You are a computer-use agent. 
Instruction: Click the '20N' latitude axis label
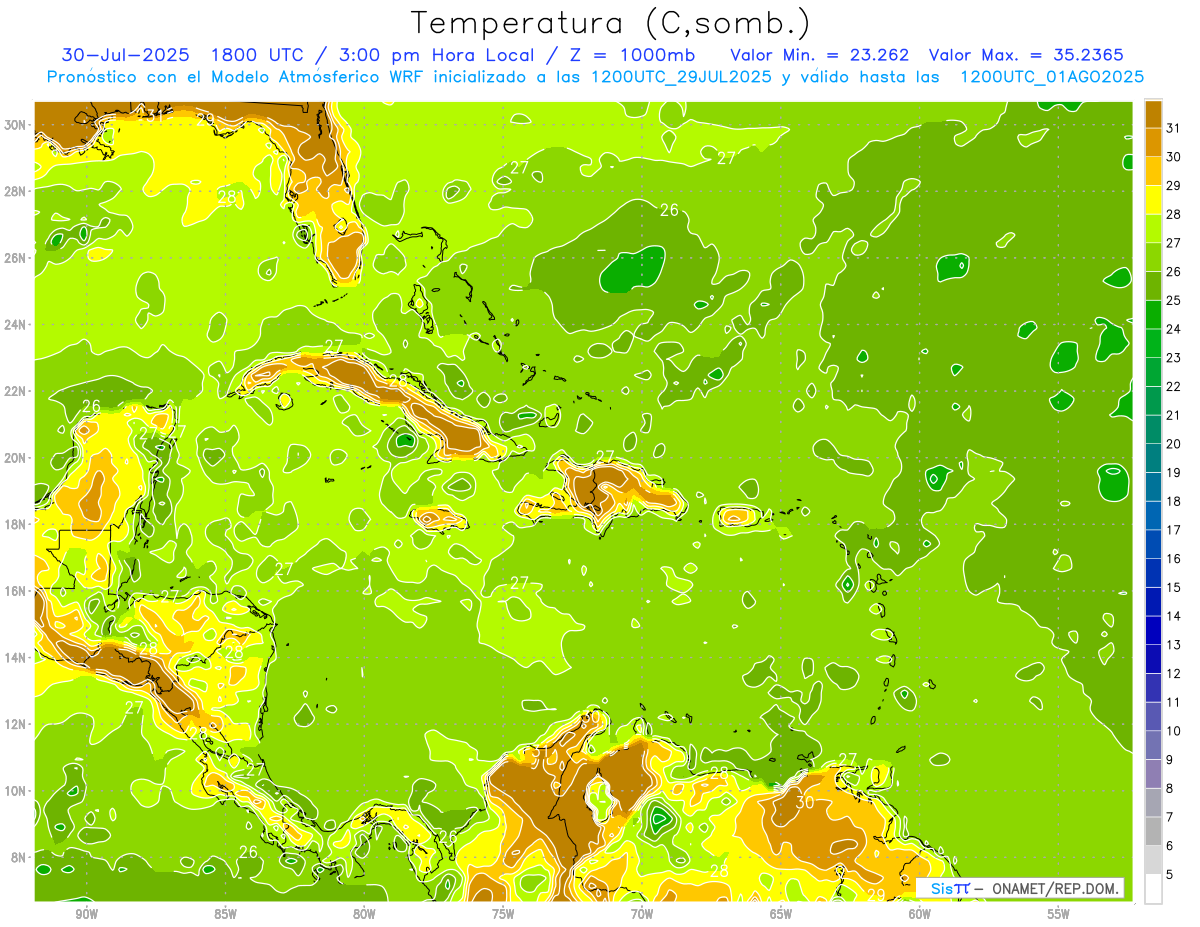click(16, 458)
